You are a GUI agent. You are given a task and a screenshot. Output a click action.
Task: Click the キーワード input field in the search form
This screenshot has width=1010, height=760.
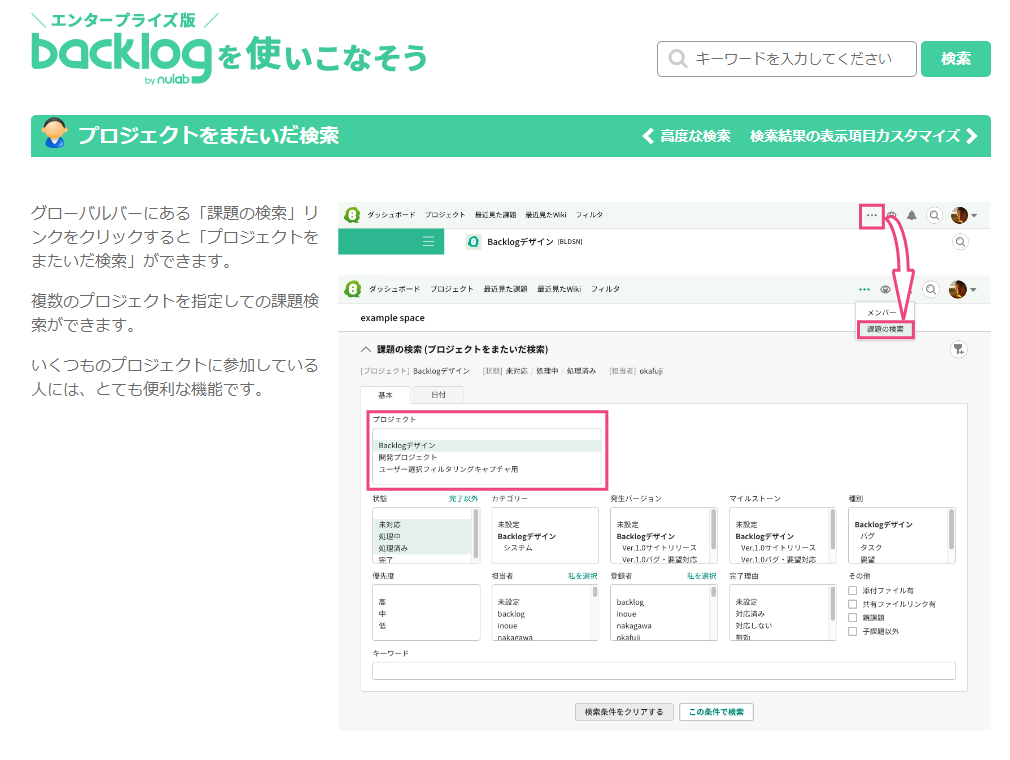[x=663, y=670]
